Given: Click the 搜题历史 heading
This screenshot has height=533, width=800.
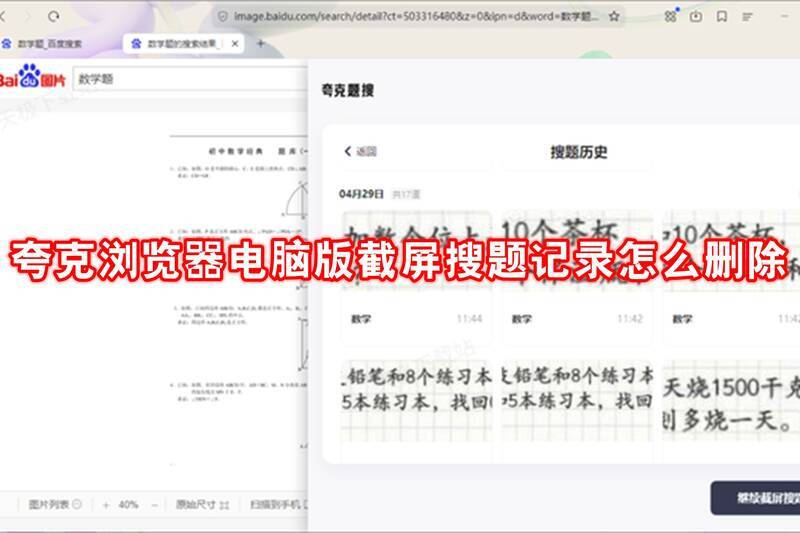Looking at the screenshot, I should [579, 152].
